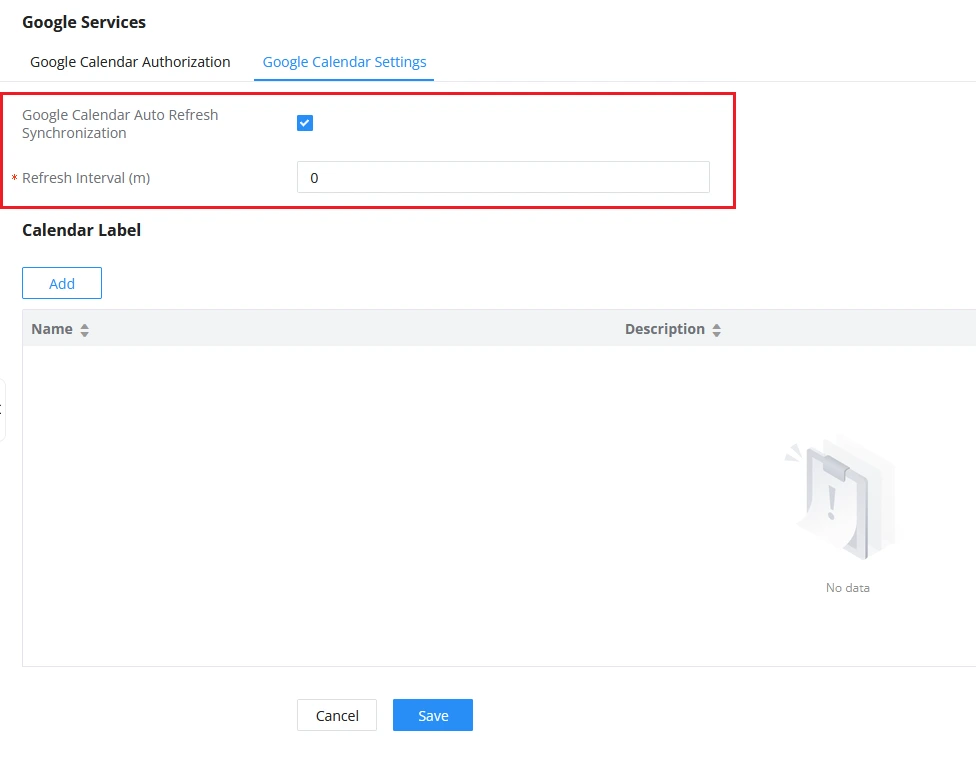Focus the Refresh Interval input field

(x=503, y=177)
